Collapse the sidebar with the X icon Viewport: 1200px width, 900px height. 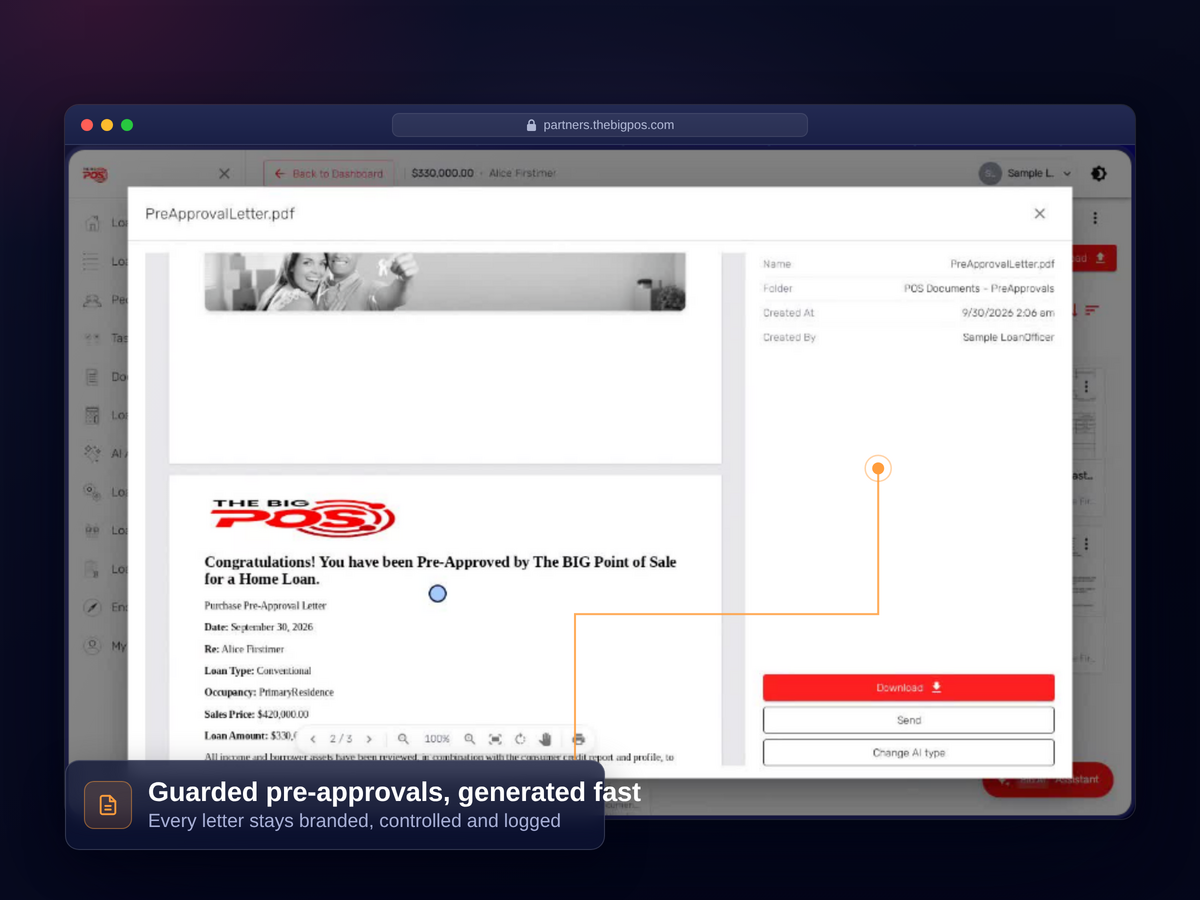click(224, 173)
